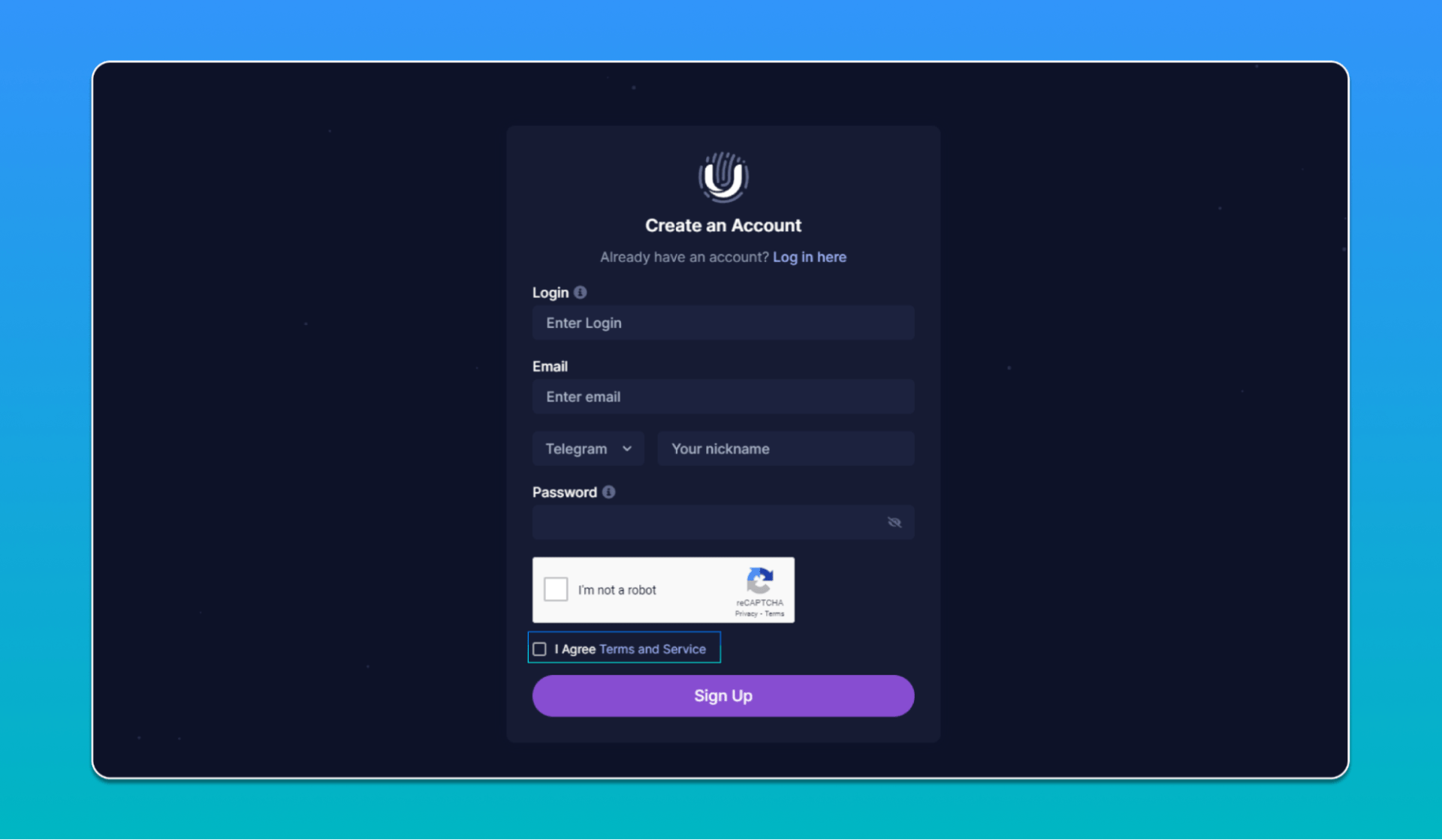The width and height of the screenshot is (1442, 840).
Task: Click the info icon next to Password
Action: 608,491
